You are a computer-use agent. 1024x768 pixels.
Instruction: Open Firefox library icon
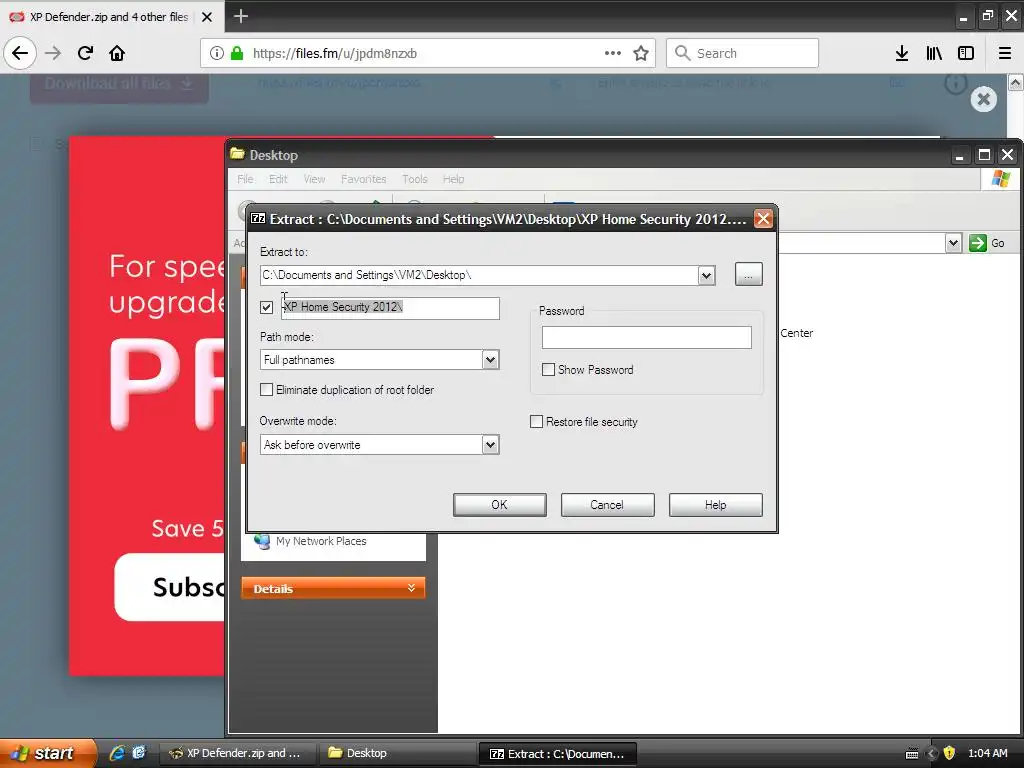tap(934, 53)
